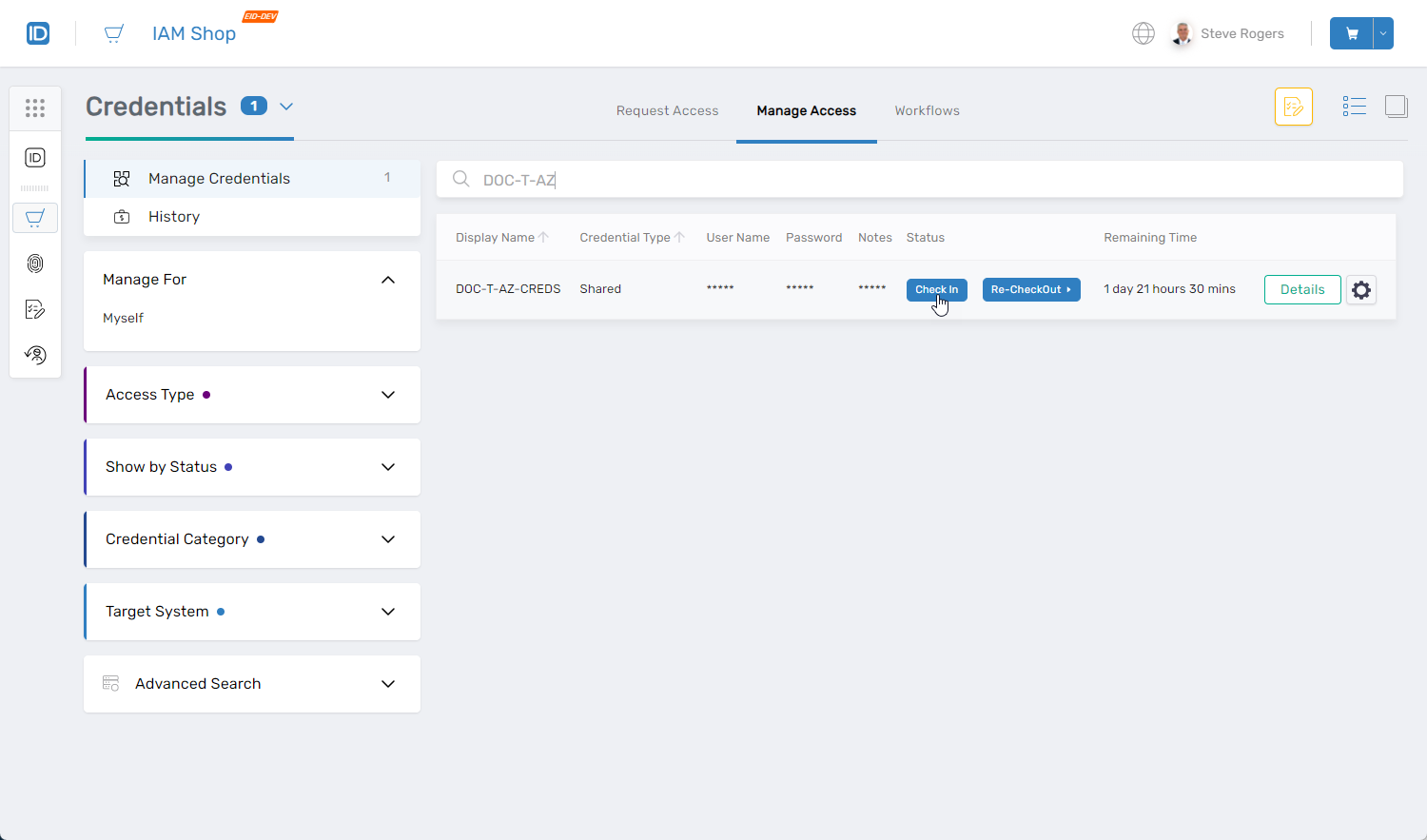
Task: Collapse the Manage For panel
Action: [x=387, y=280]
